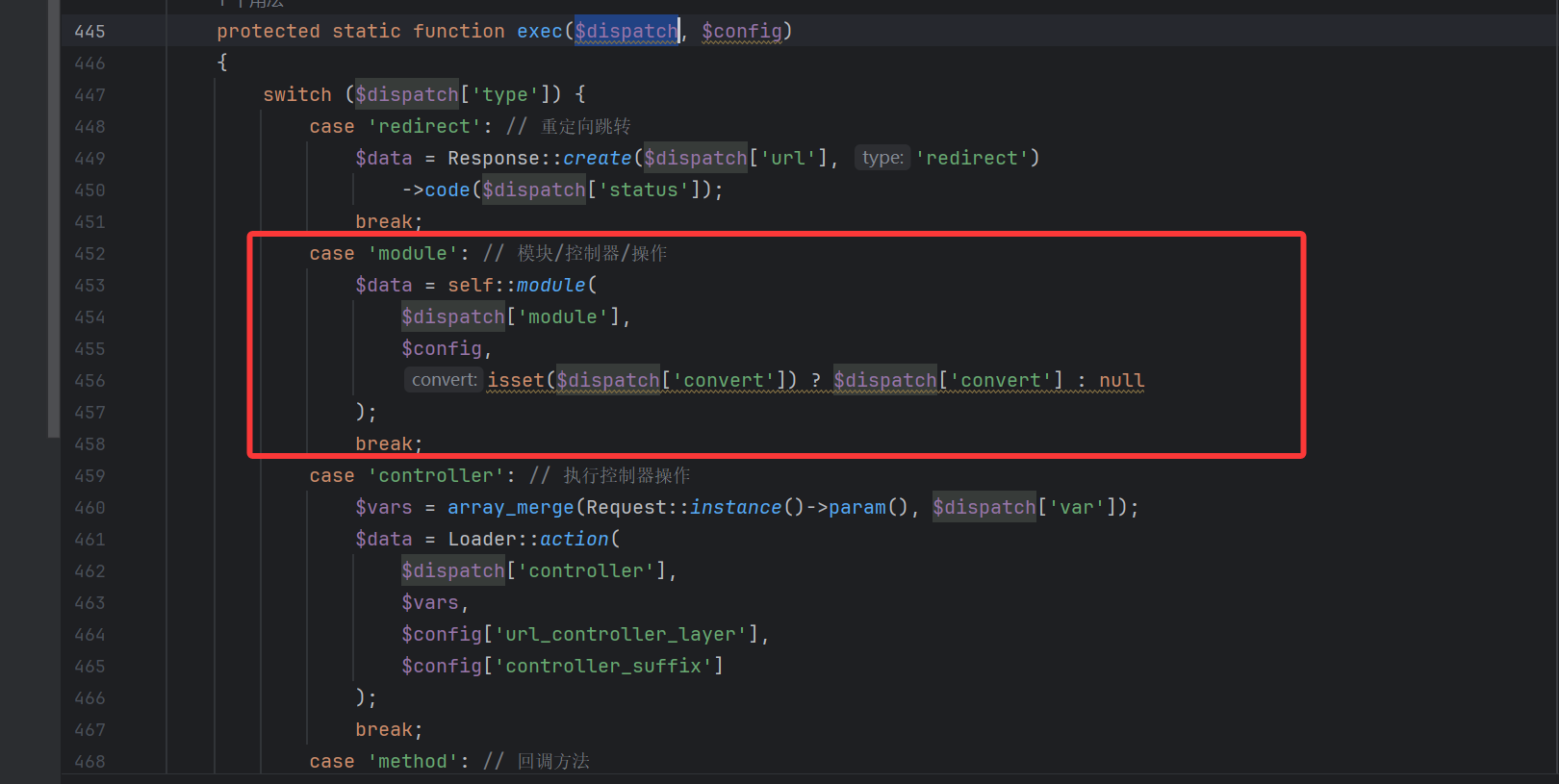Viewport: 1559px width, 784px height.
Task: Click the array_merge function on line 460
Action: tap(510, 508)
